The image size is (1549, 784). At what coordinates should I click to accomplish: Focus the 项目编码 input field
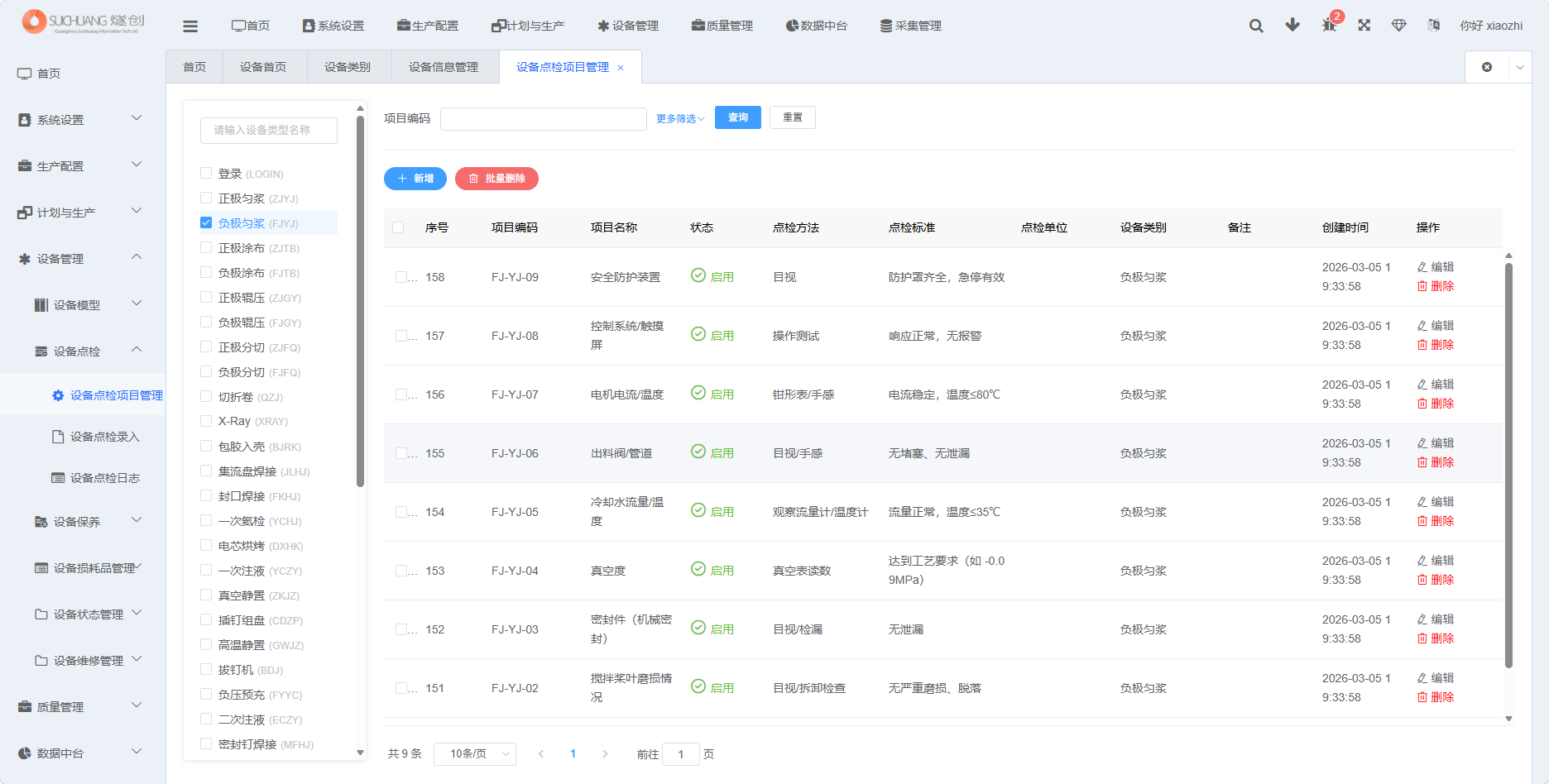point(544,118)
